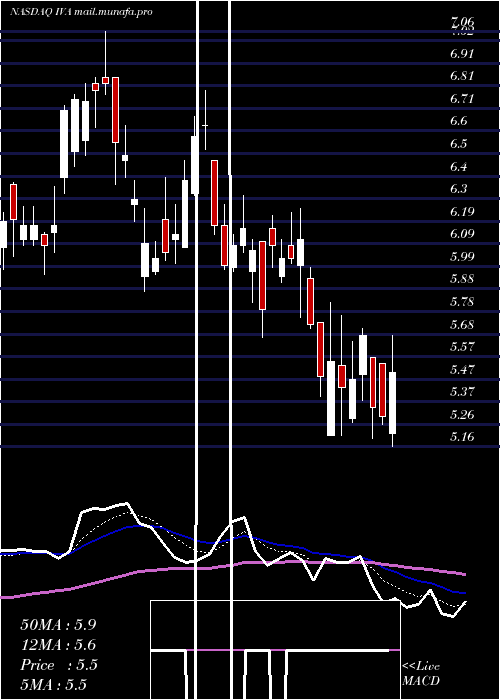Click the 6.91 price axis label
The height and width of the screenshot is (700, 500).
click(x=462, y=54)
